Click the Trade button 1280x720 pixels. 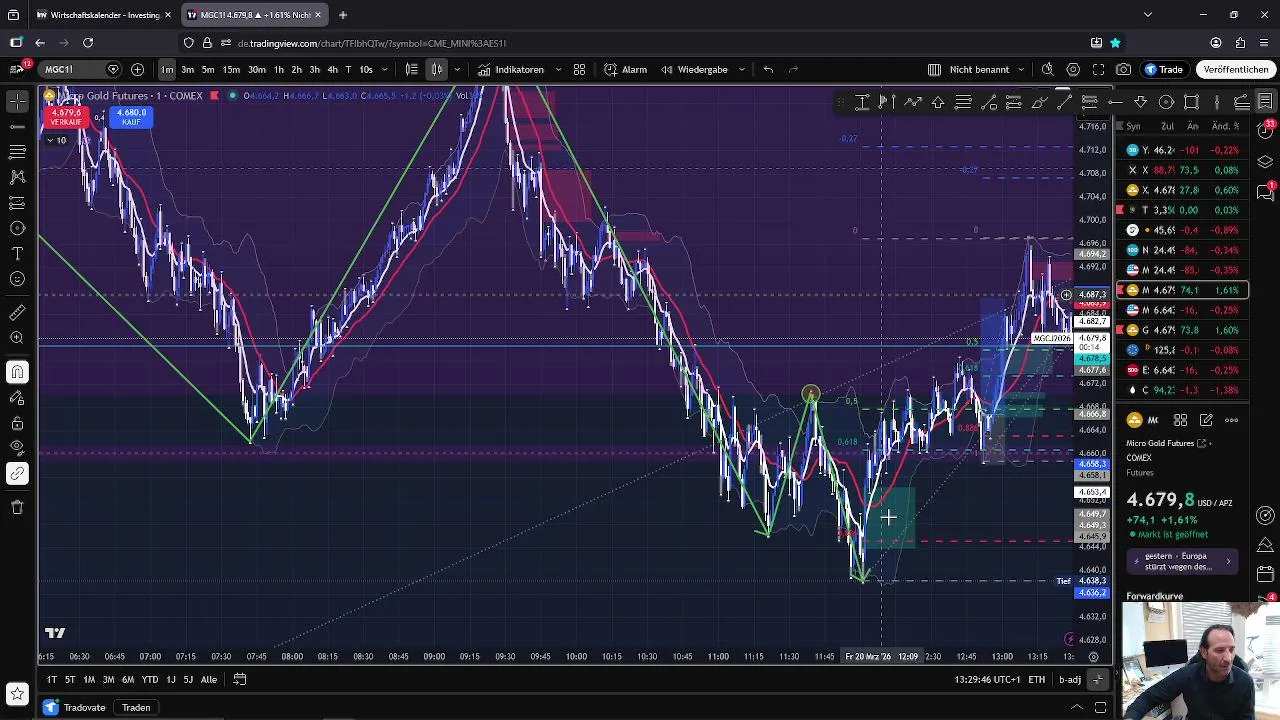click(1164, 69)
